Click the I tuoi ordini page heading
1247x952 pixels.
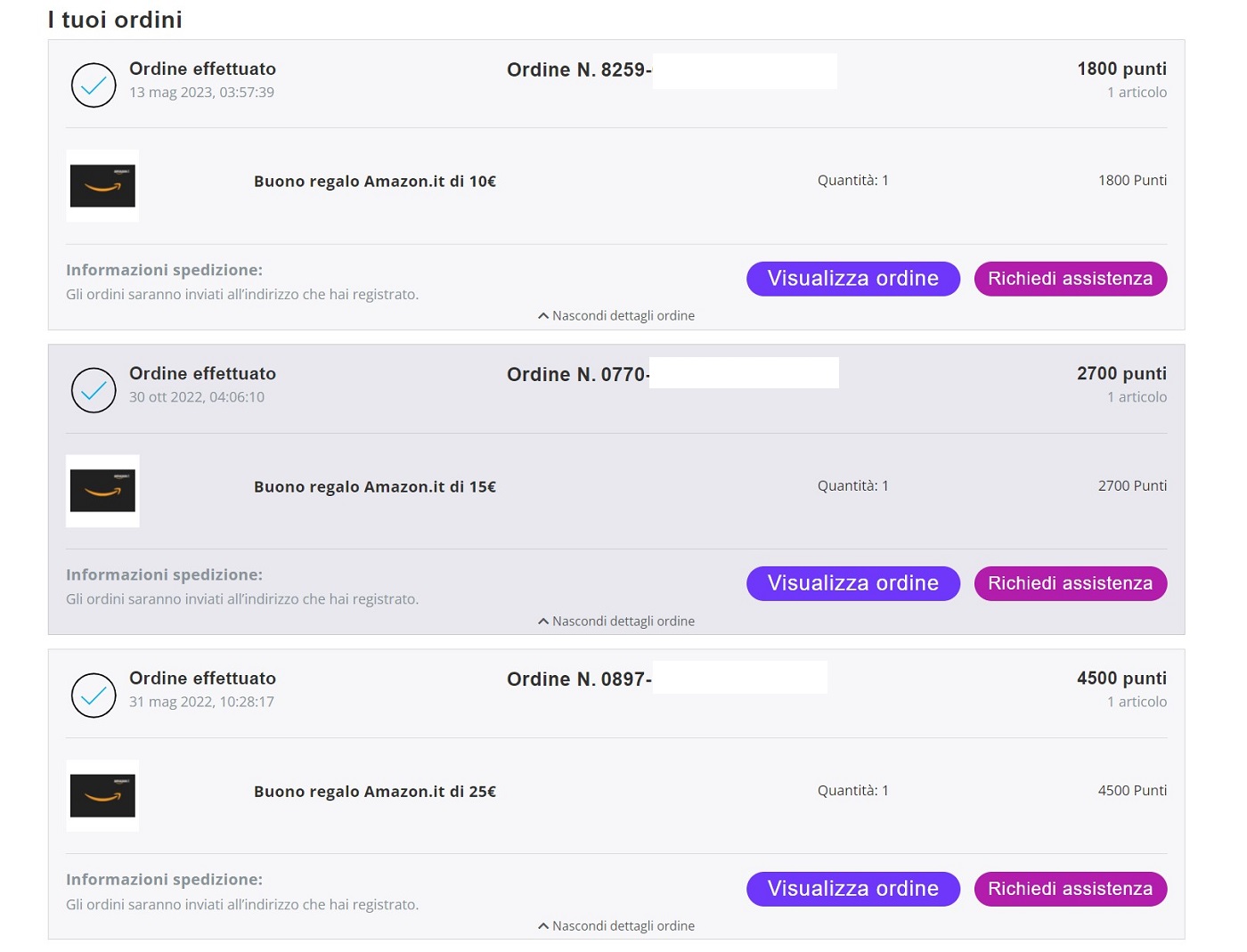click(115, 20)
